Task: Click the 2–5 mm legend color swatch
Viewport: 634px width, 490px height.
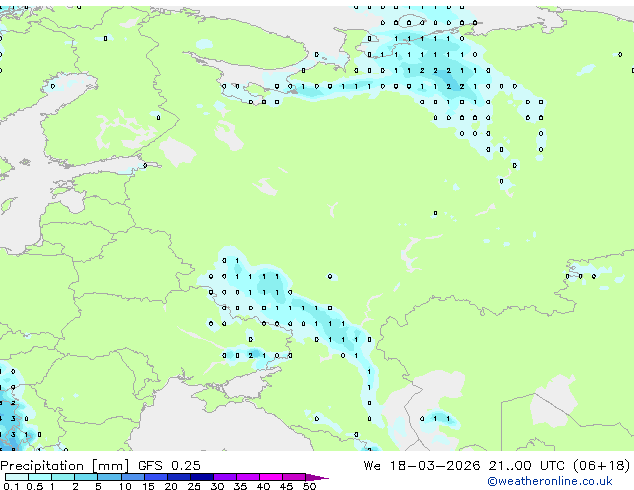Action: (86, 477)
